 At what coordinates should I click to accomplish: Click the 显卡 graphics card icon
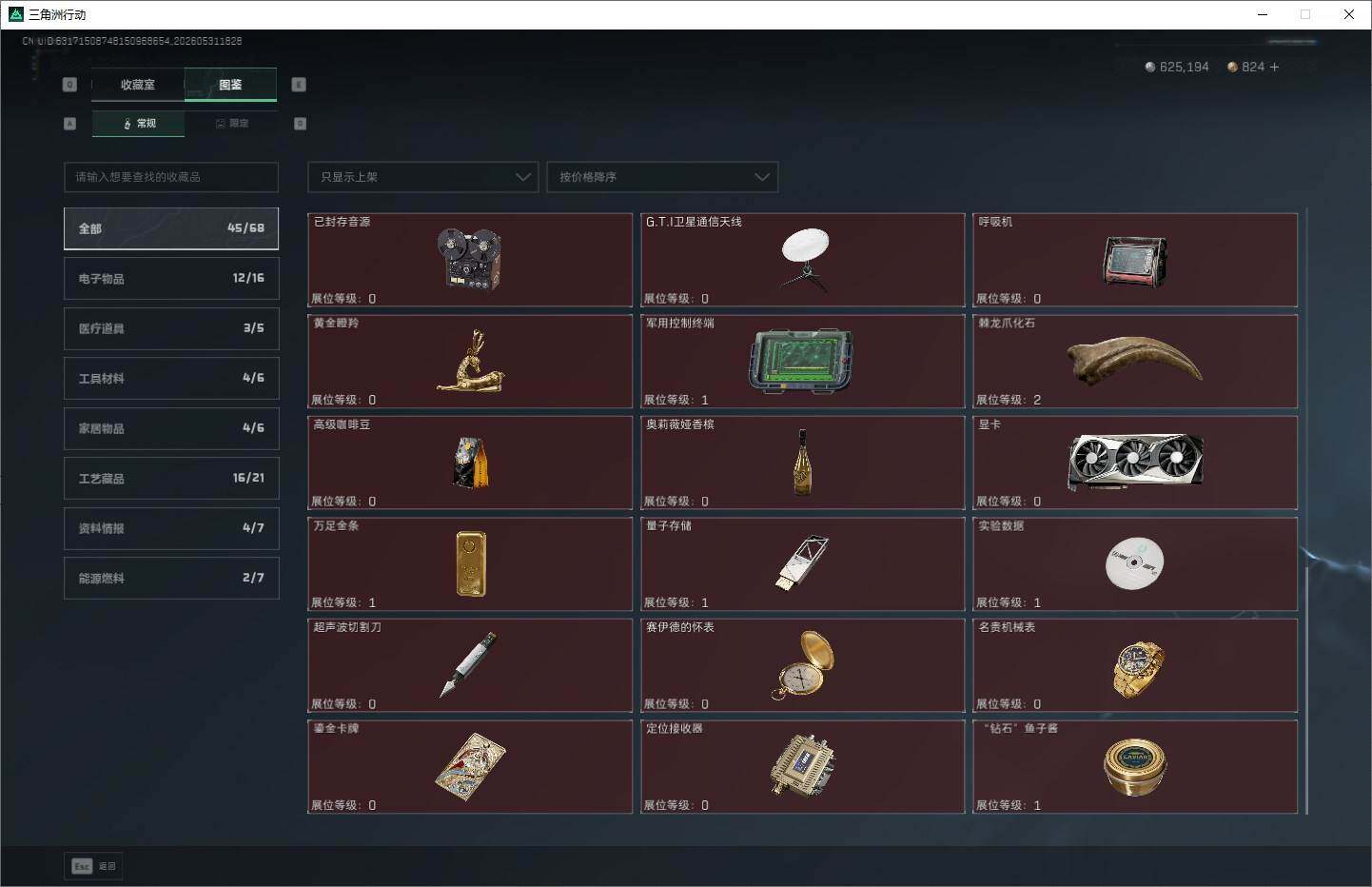[1135, 463]
